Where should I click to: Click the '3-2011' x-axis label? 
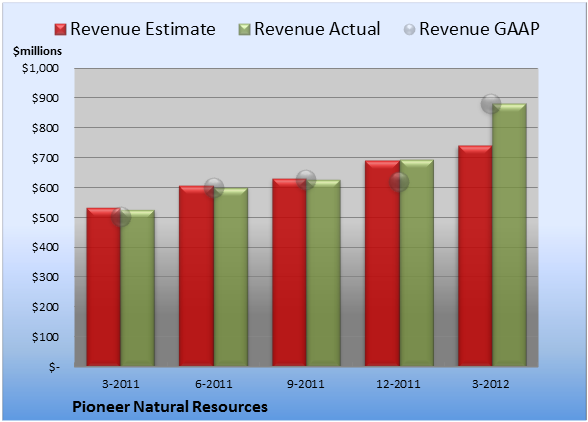point(121,384)
